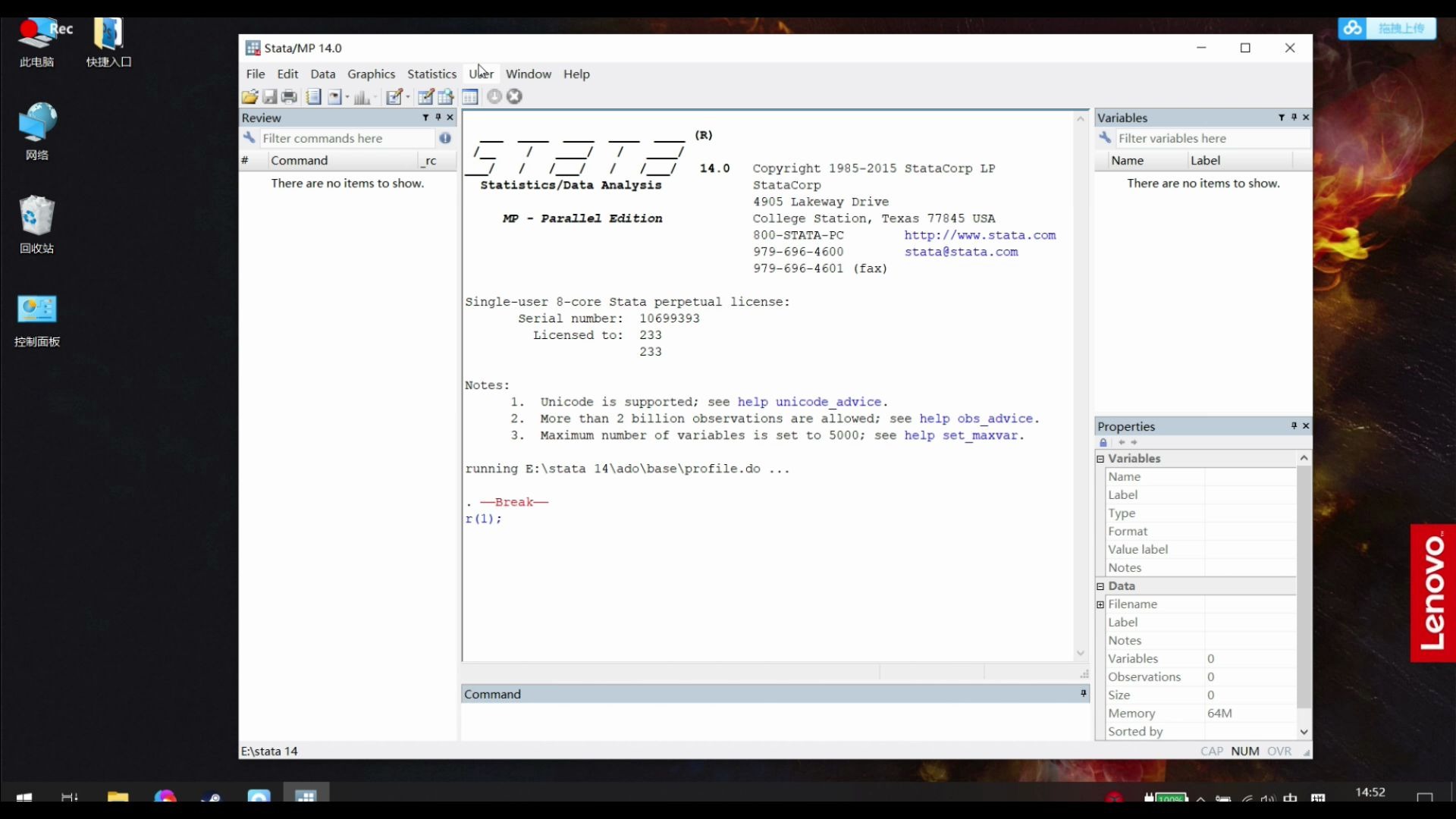Open the Data Editor (Browse) icon
This screenshot has width=1456, height=819.
446,96
